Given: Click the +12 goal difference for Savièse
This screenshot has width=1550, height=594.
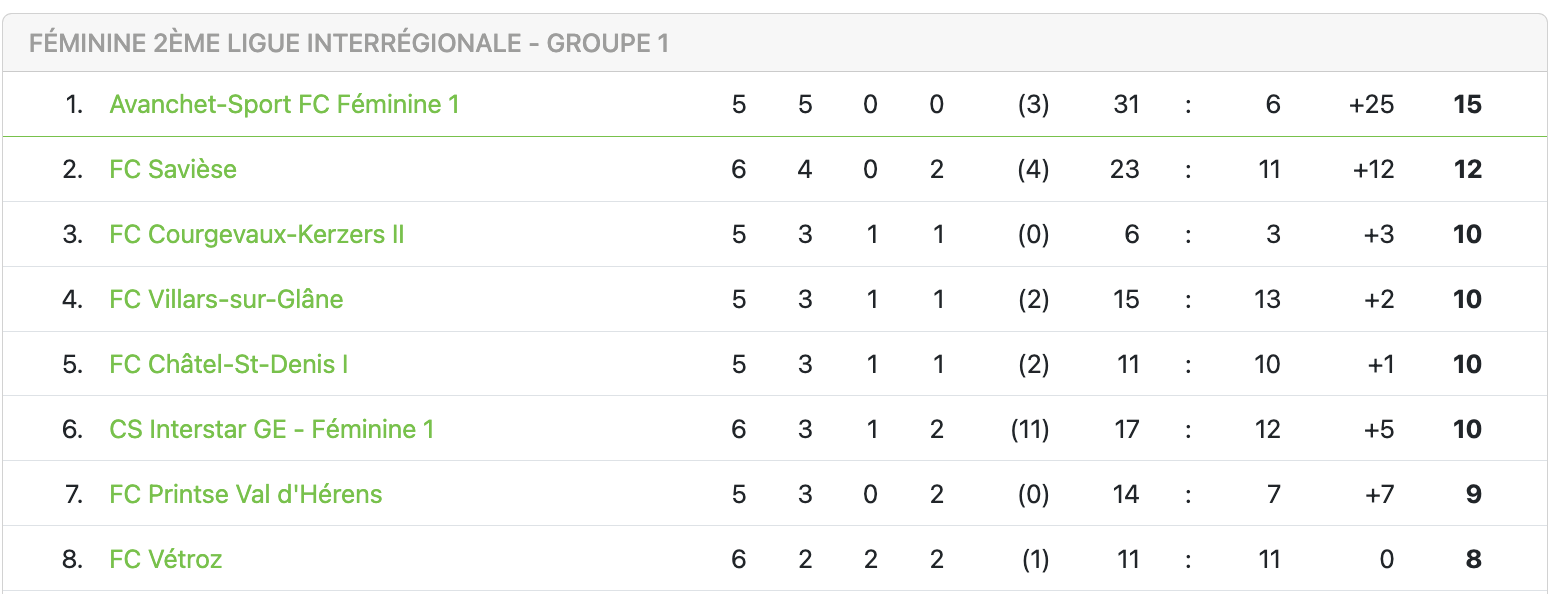Looking at the screenshot, I should point(1373,169).
